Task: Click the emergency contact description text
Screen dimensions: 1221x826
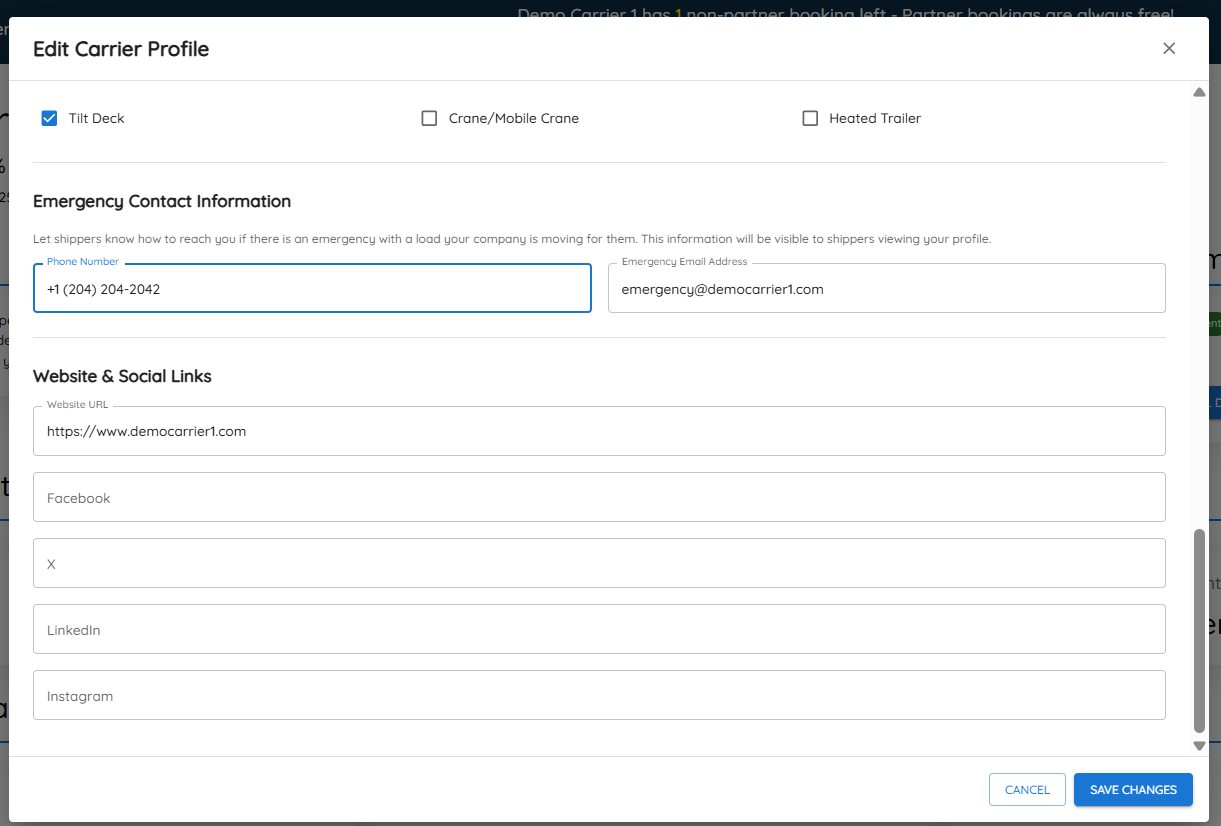Action: pyautogui.click(x=512, y=239)
